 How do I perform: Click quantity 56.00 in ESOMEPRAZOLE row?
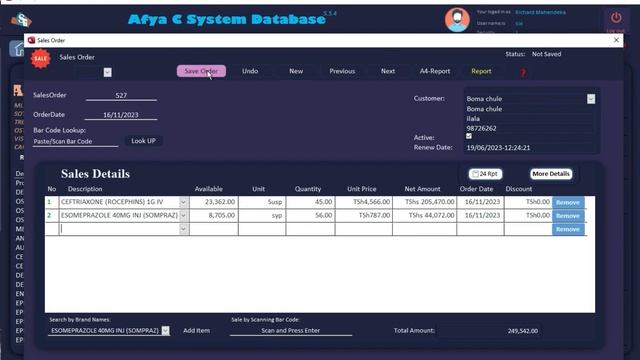click(x=311, y=216)
